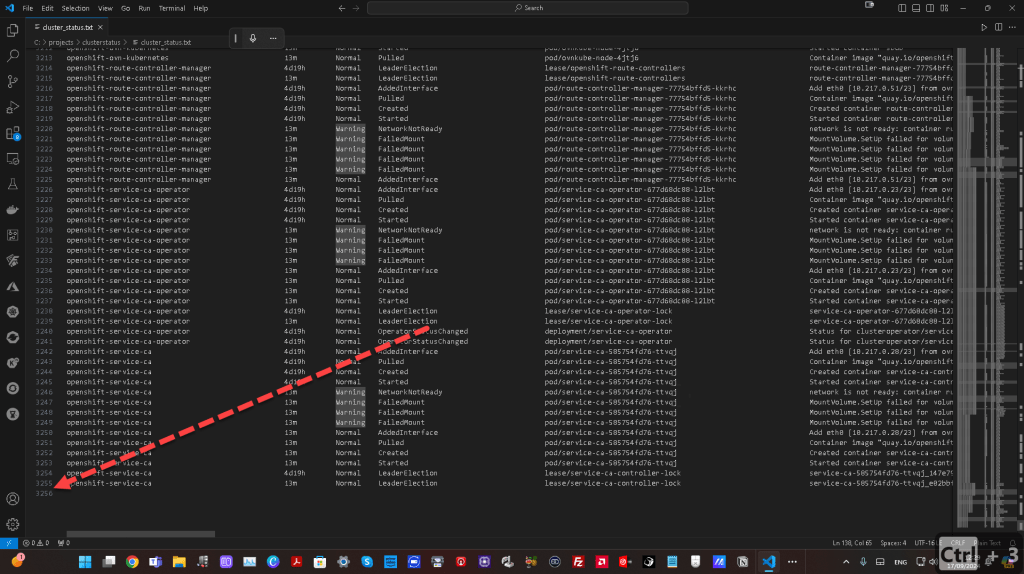Go back with the navigation arrow
Viewport: 1024px width, 574px height.
[342, 8]
